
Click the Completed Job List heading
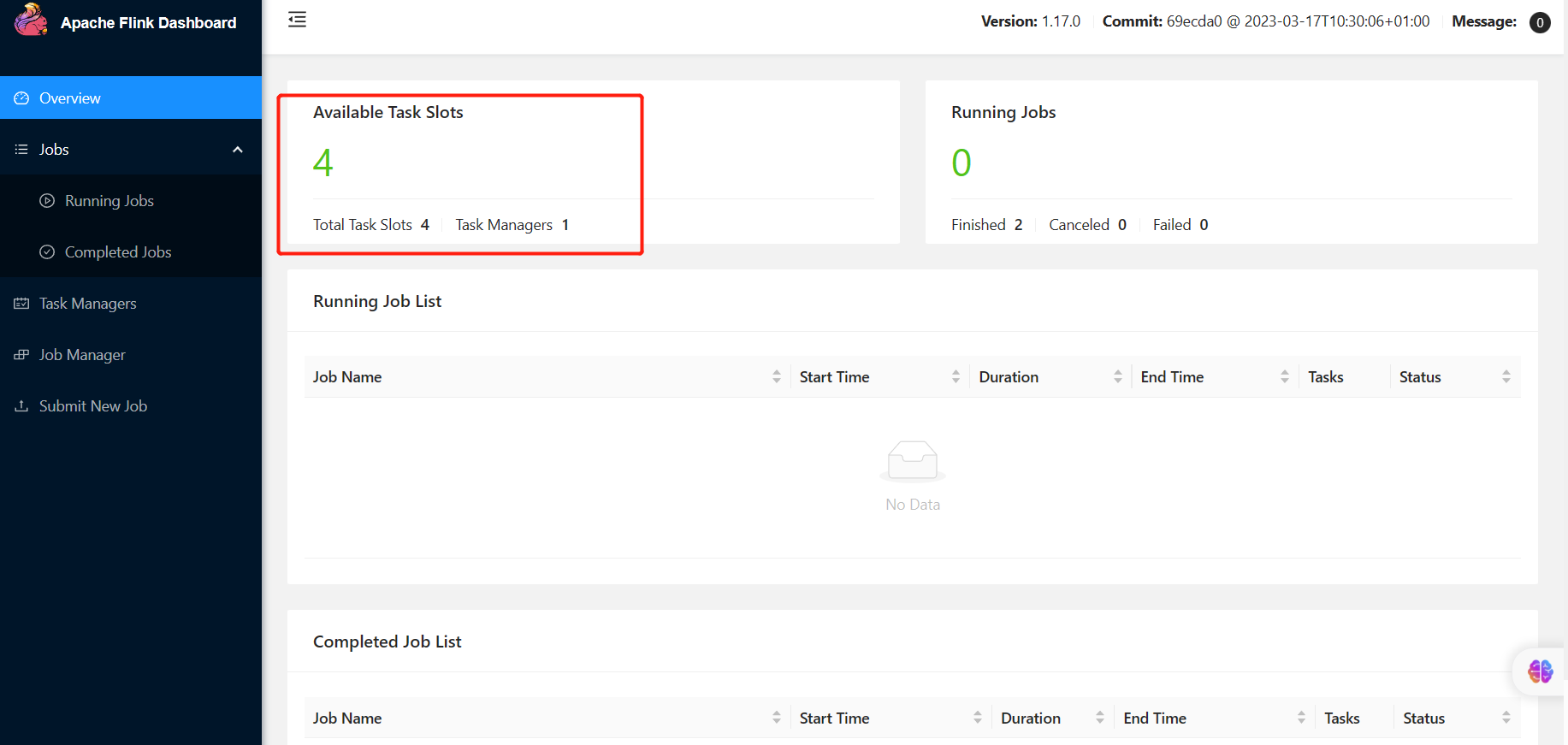point(388,642)
